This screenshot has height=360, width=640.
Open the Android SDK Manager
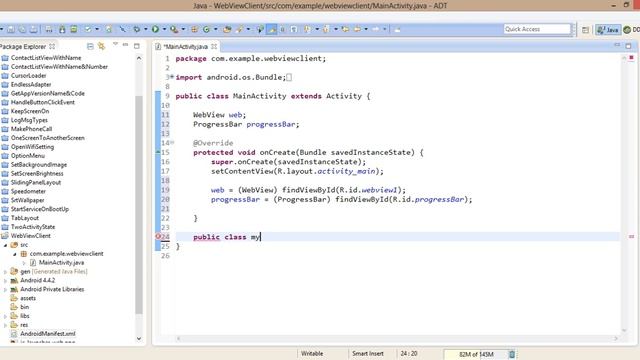[x=62, y=29]
